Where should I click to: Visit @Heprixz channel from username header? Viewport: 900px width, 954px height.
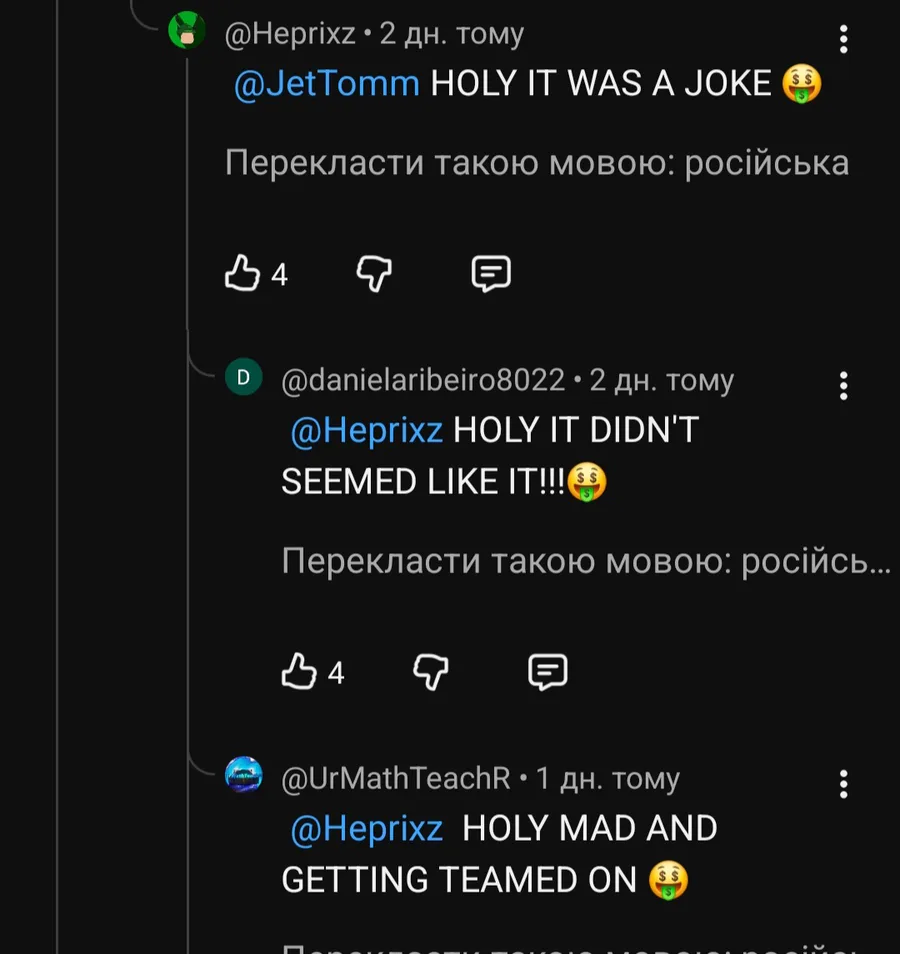(290, 34)
